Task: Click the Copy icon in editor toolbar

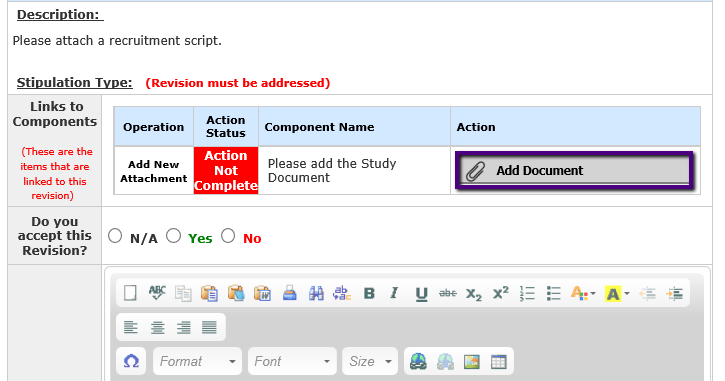Action: click(x=184, y=293)
